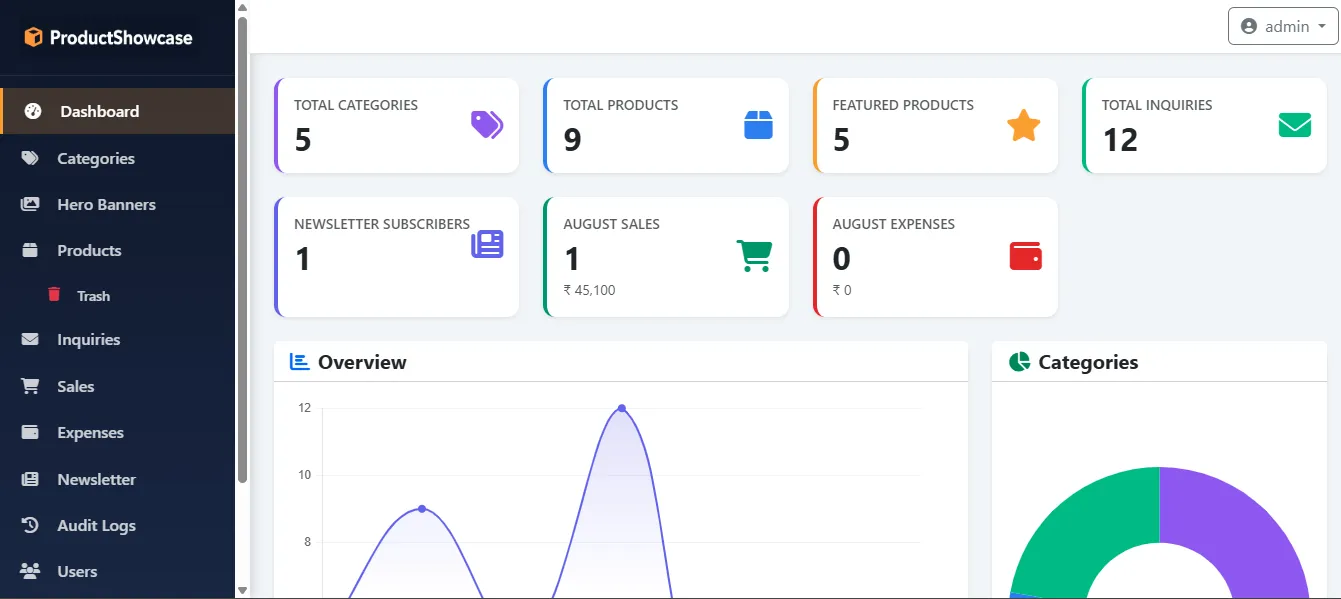Click the blue box icon in Total Products
Image resolution: width=1341 pixels, height=599 pixels.
click(x=758, y=125)
